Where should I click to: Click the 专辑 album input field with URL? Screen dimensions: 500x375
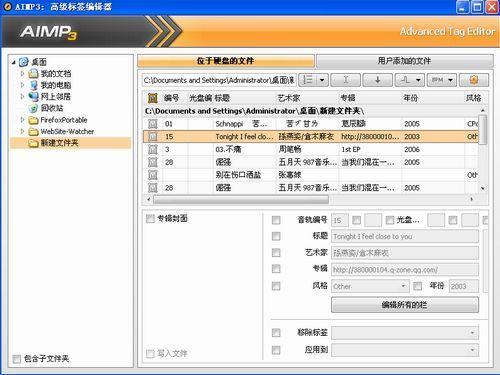405,269
